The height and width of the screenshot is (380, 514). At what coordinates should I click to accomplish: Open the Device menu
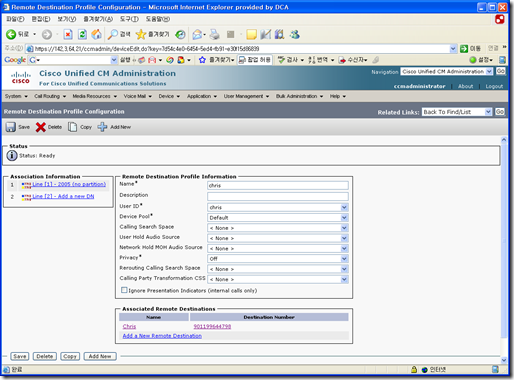(x=169, y=96)
